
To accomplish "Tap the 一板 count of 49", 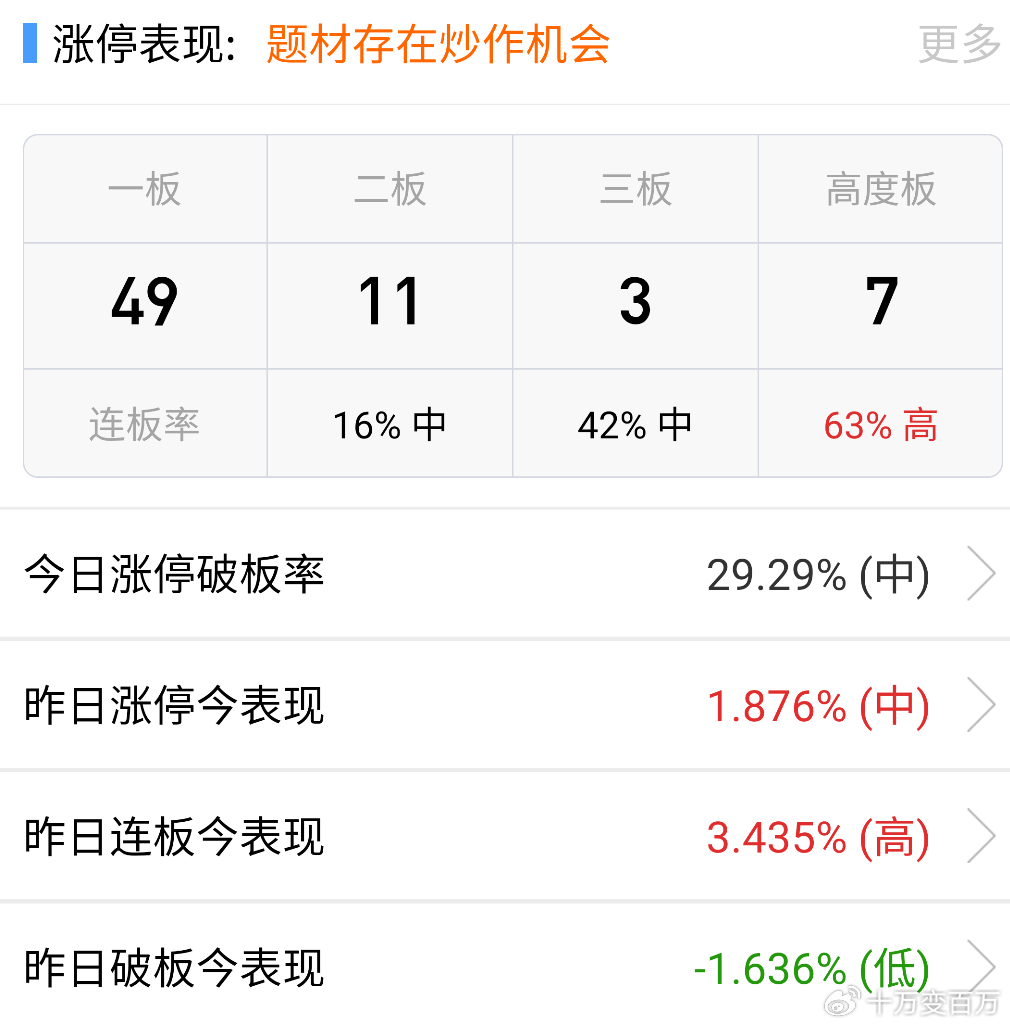I will 145,303.
